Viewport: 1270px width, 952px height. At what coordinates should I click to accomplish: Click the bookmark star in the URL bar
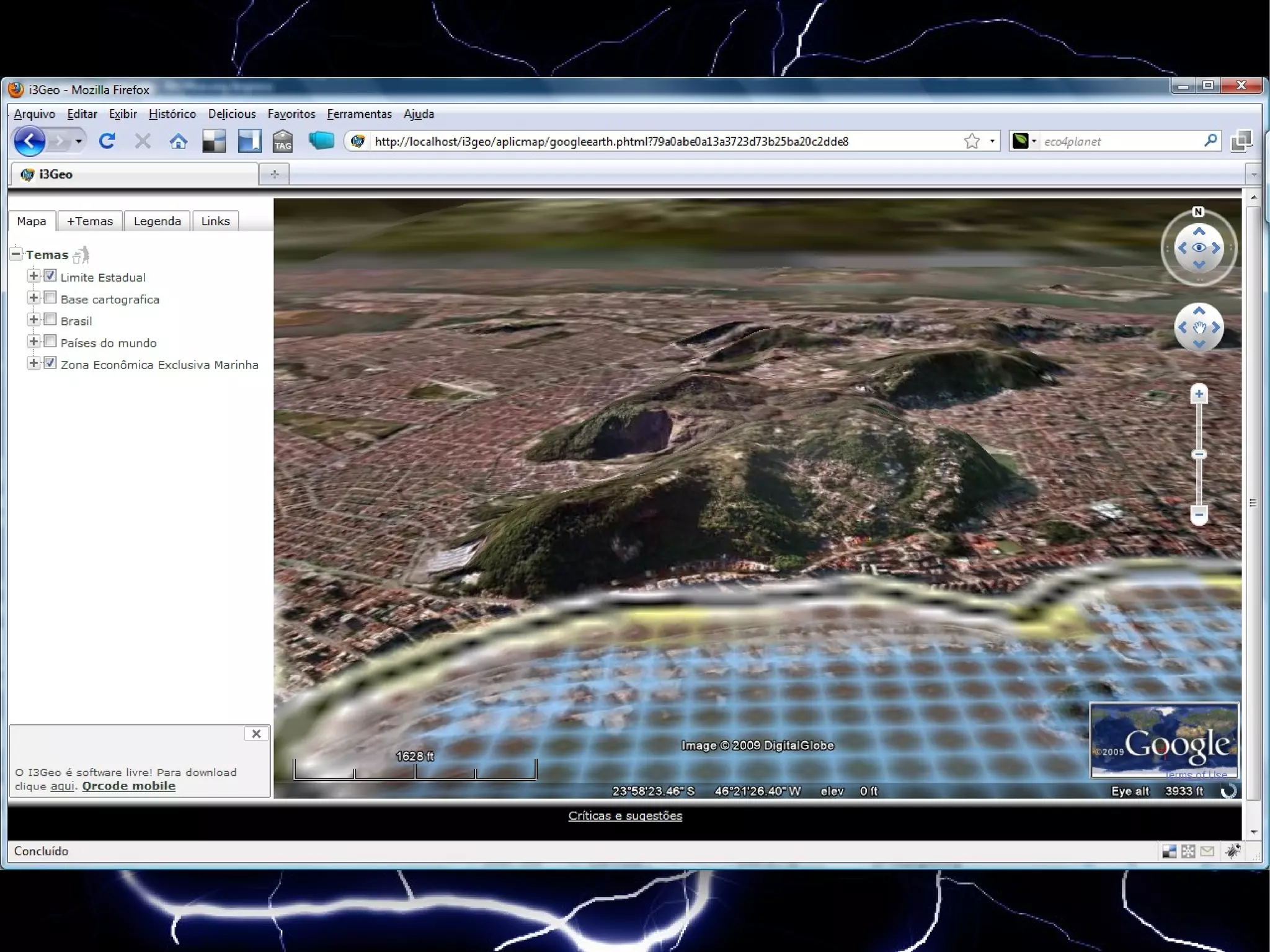pyautogui.click(x=972, y=141)
